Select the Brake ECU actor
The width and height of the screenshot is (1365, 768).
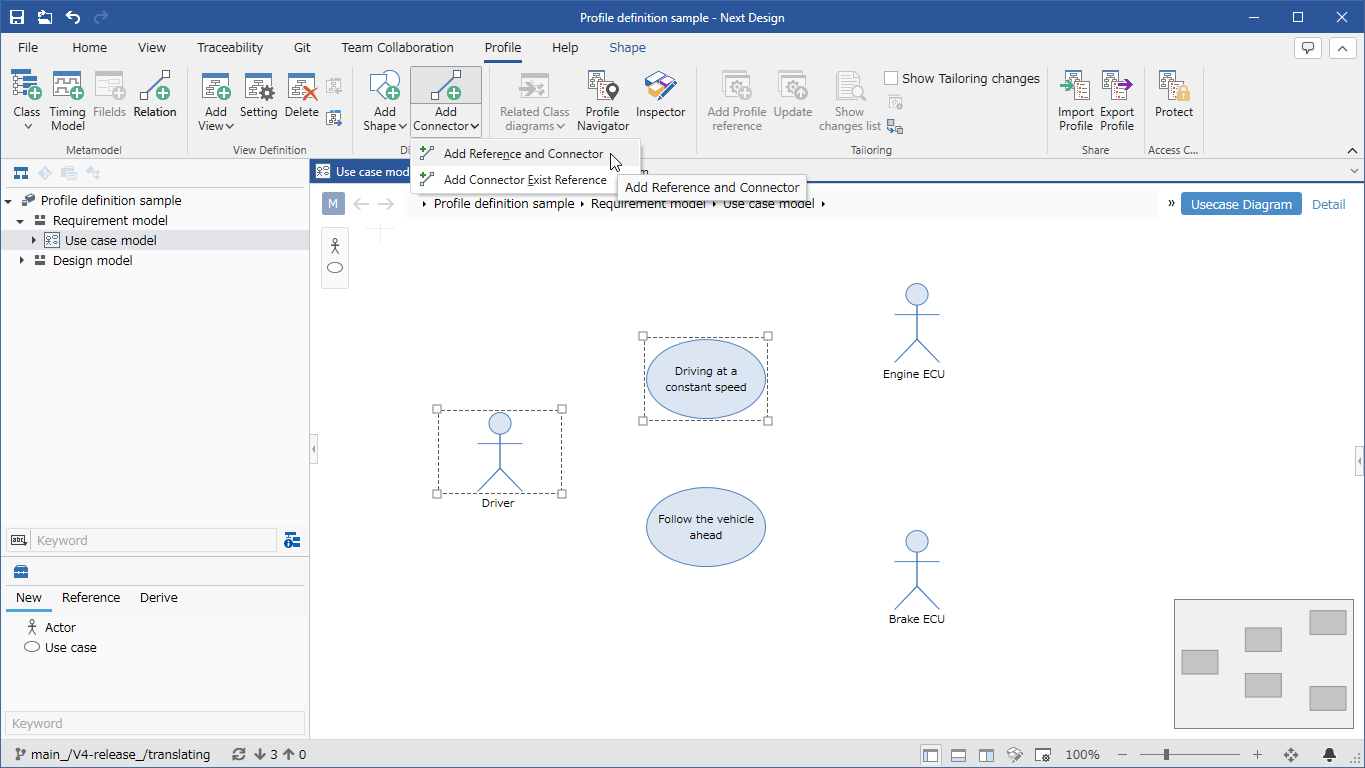[916, 577]
